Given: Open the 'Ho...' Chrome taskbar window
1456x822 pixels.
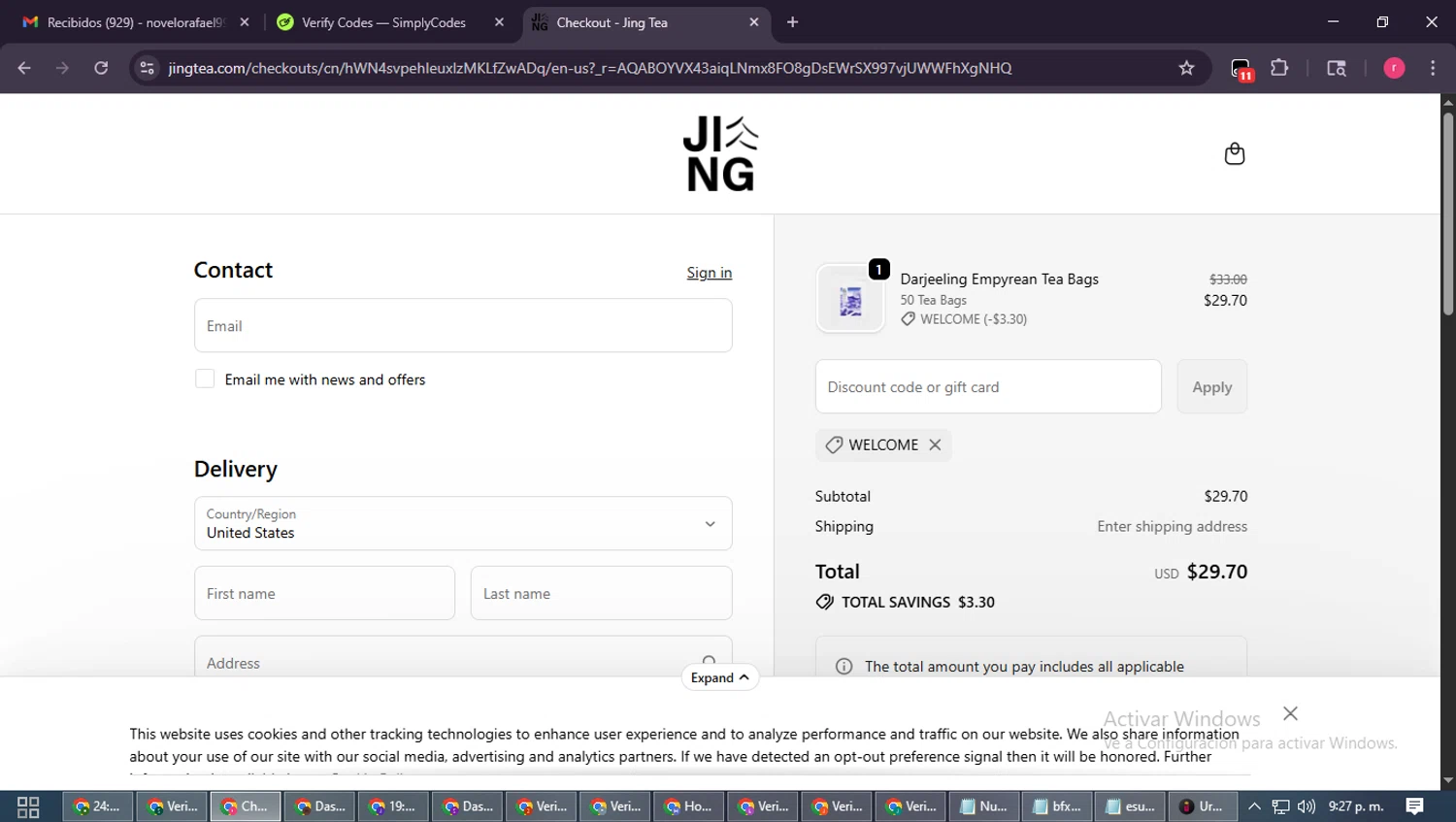Looking at the screenshot, I should click(688, 806).
